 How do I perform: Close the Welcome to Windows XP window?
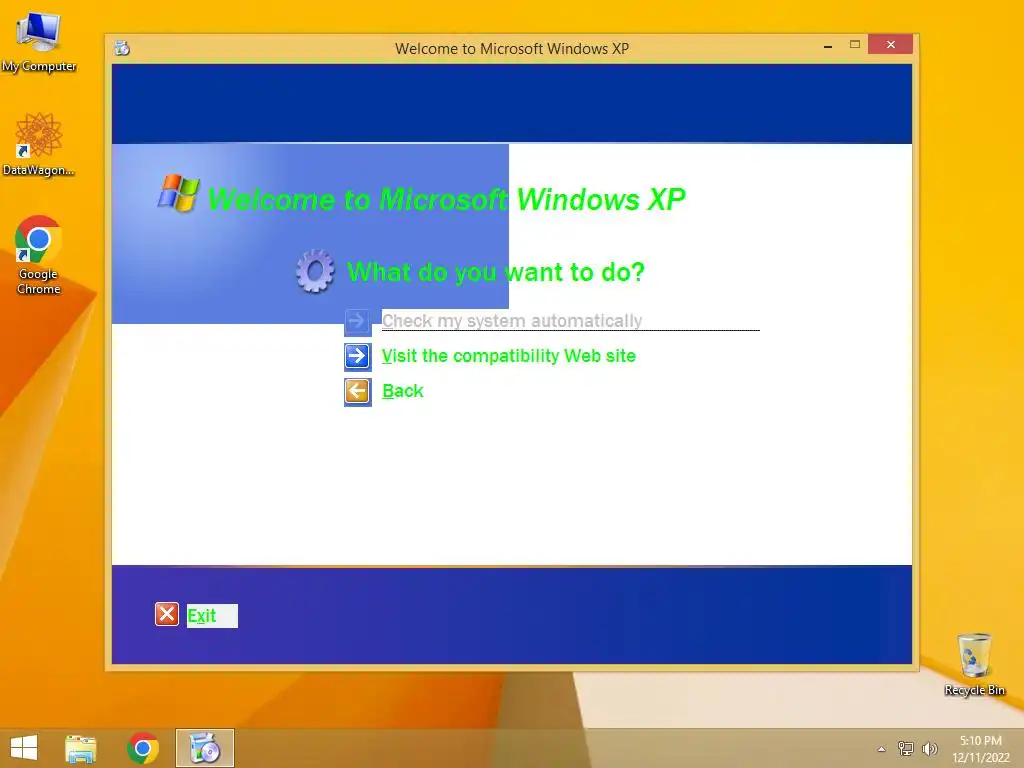[891, 44]
